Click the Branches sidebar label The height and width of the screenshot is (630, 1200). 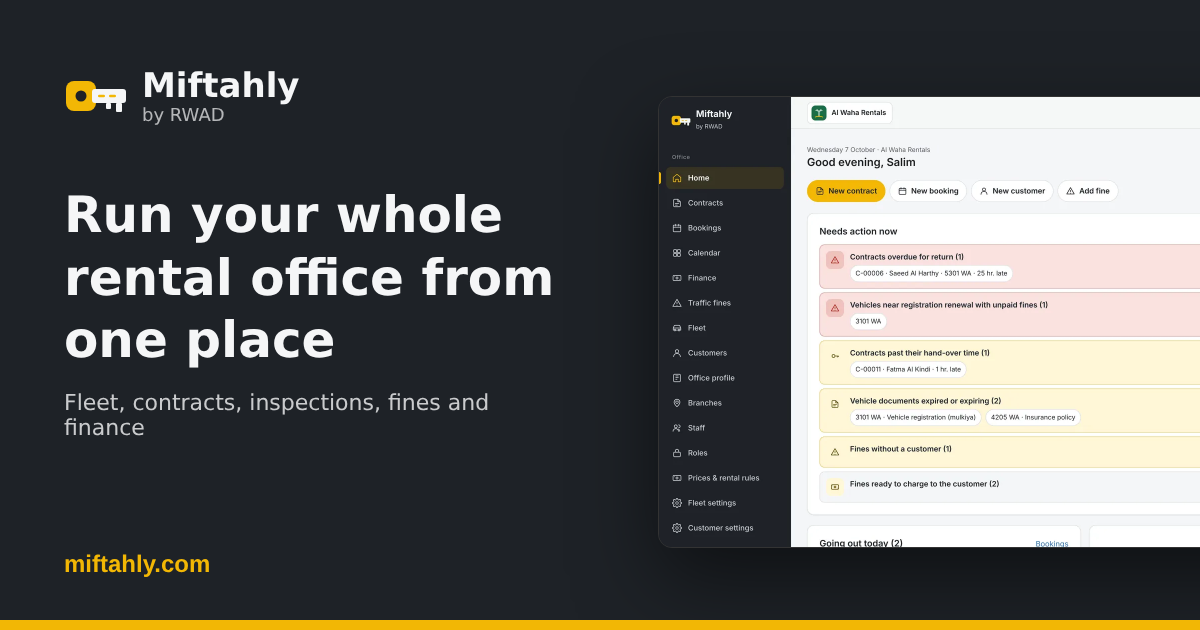(x=704, y=403)
